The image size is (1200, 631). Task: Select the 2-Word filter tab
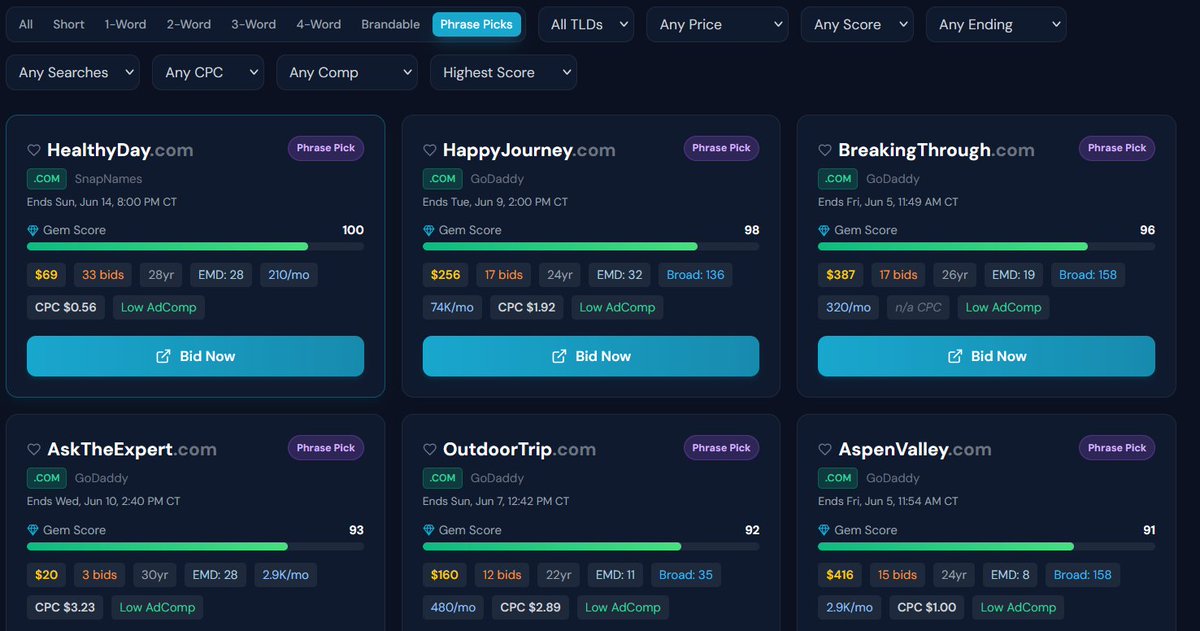(191, 24)
